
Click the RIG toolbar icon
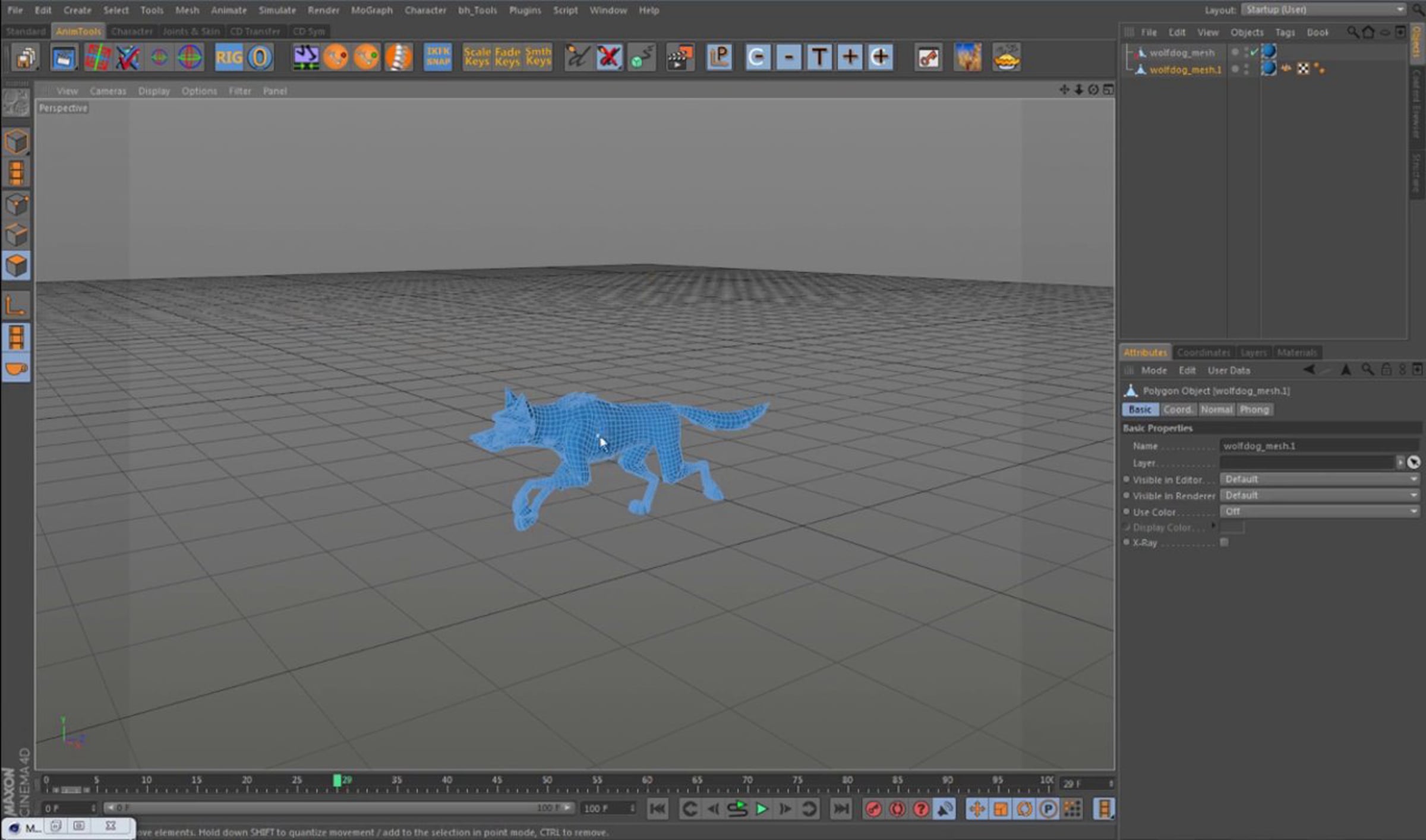[229, 58]
